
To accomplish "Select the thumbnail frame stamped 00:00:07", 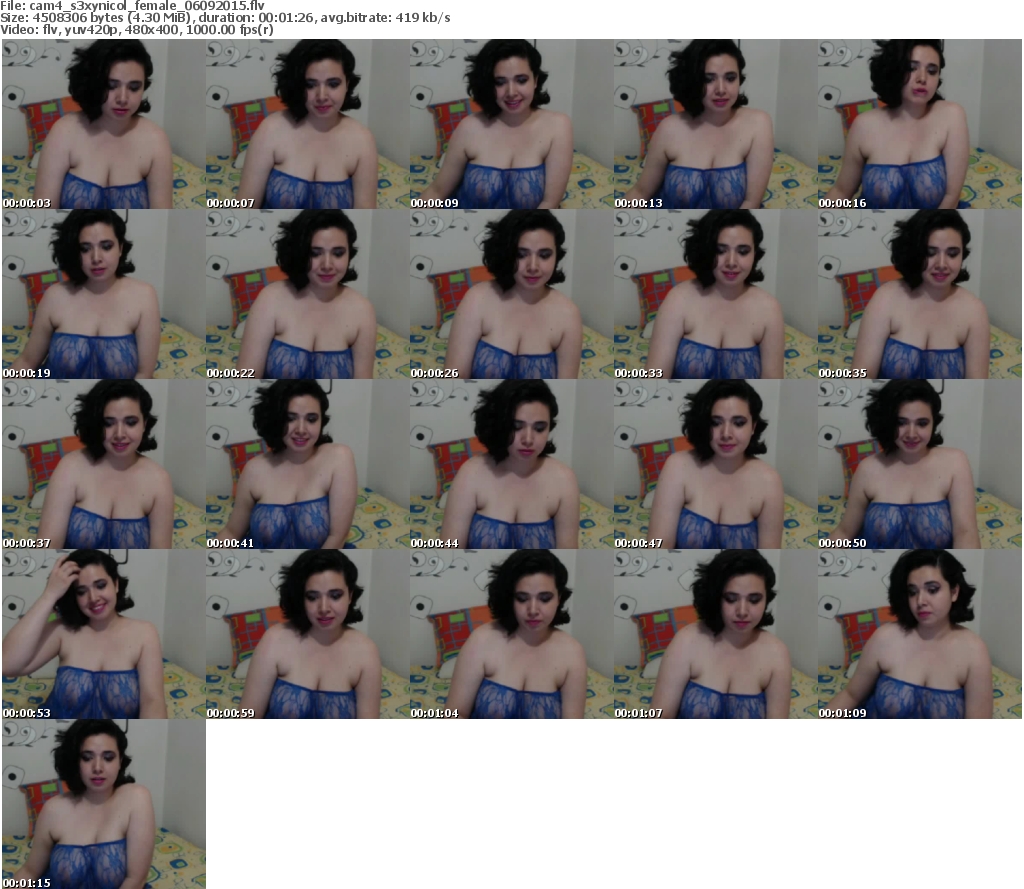I will 308,124.
